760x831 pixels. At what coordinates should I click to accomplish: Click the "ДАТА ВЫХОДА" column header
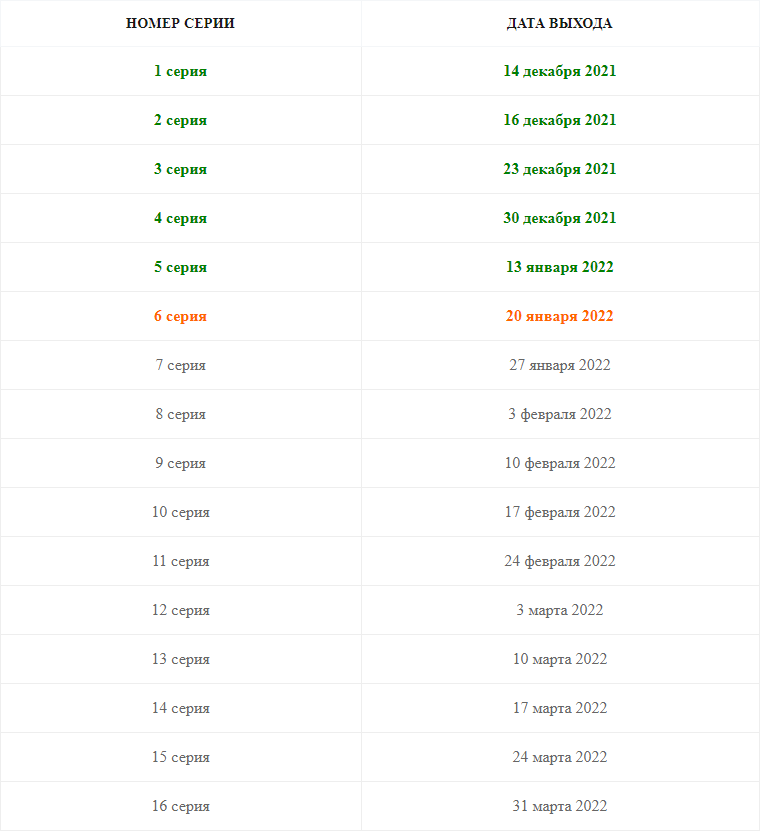(560, 23)
